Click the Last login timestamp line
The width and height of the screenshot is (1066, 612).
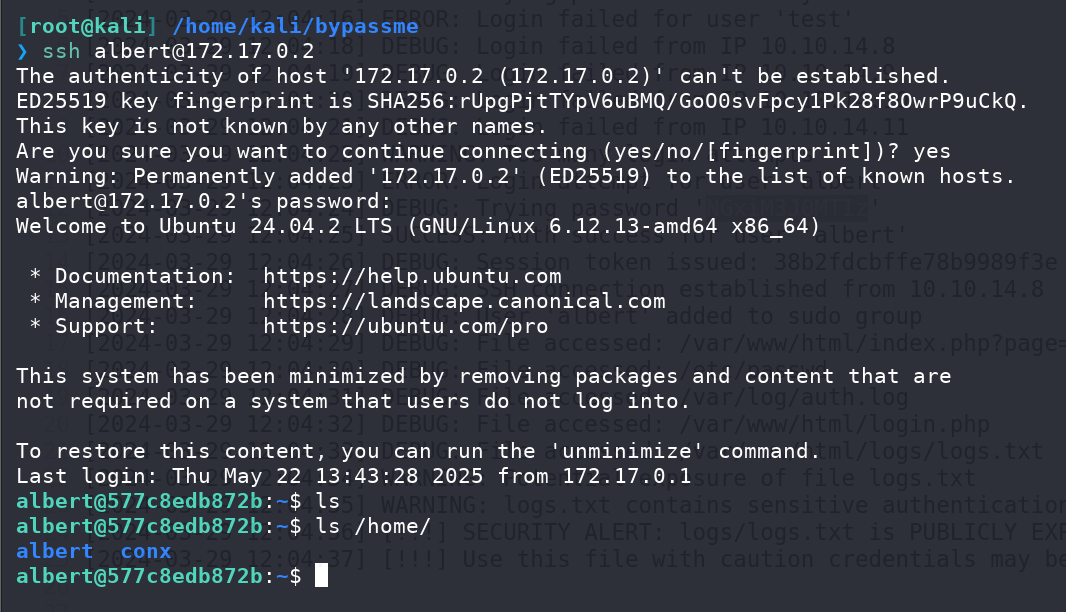coord(354,476)
